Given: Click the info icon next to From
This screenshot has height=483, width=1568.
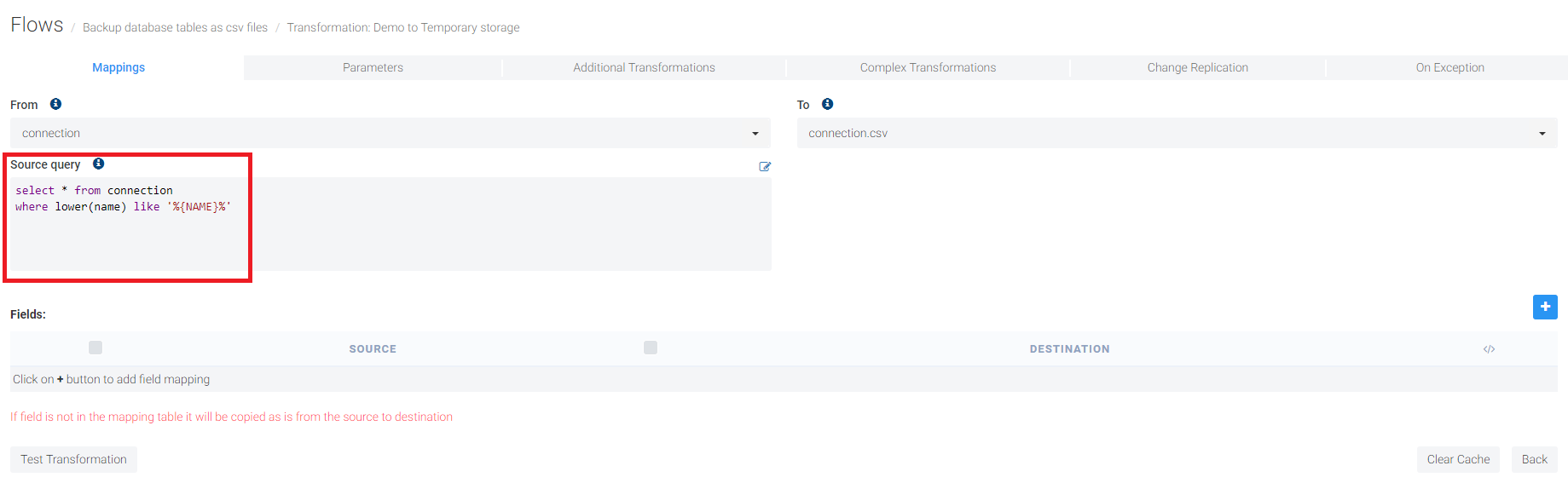Looking at the screenshot, I should point(55,104).
